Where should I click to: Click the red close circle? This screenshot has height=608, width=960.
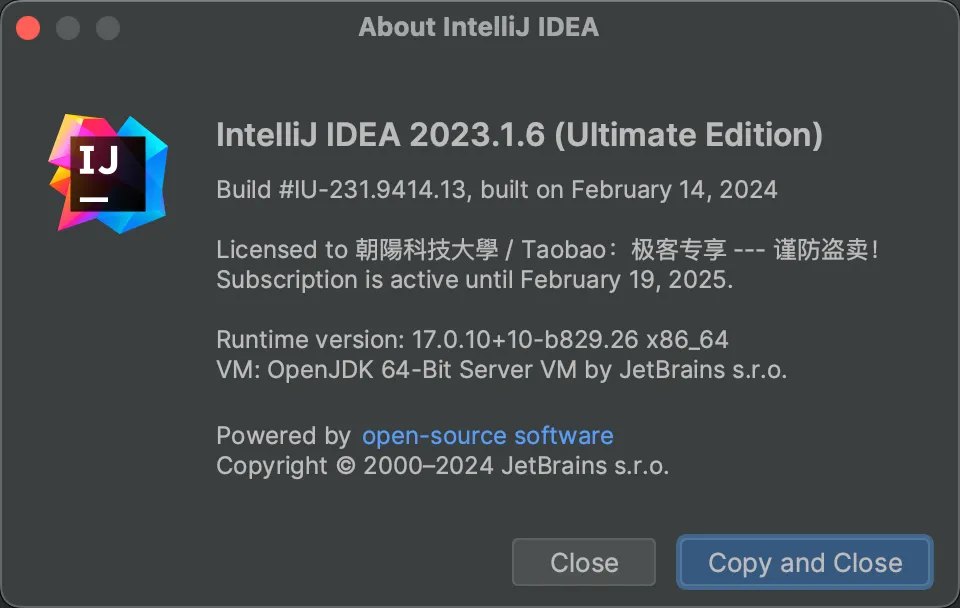[x=28, y=27]
